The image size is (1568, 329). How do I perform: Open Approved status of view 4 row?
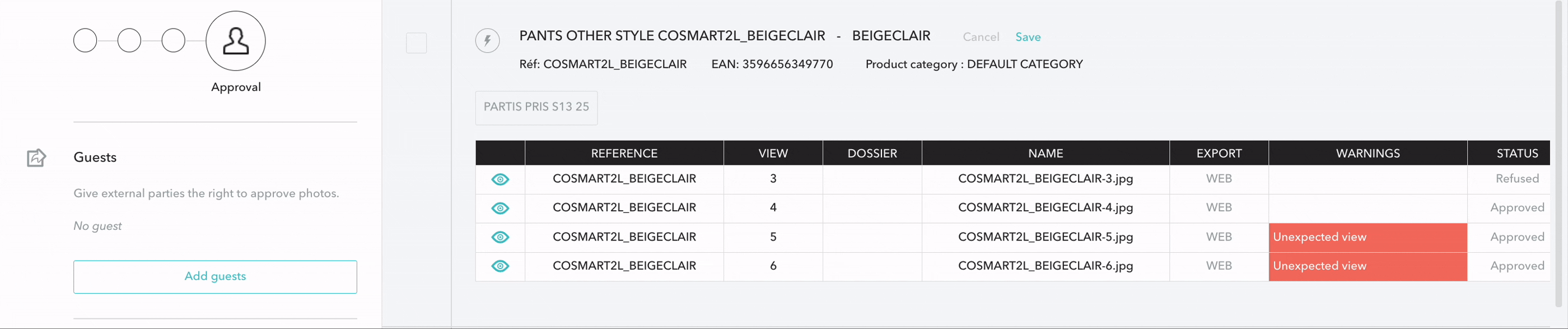(x=1516, y=208)
